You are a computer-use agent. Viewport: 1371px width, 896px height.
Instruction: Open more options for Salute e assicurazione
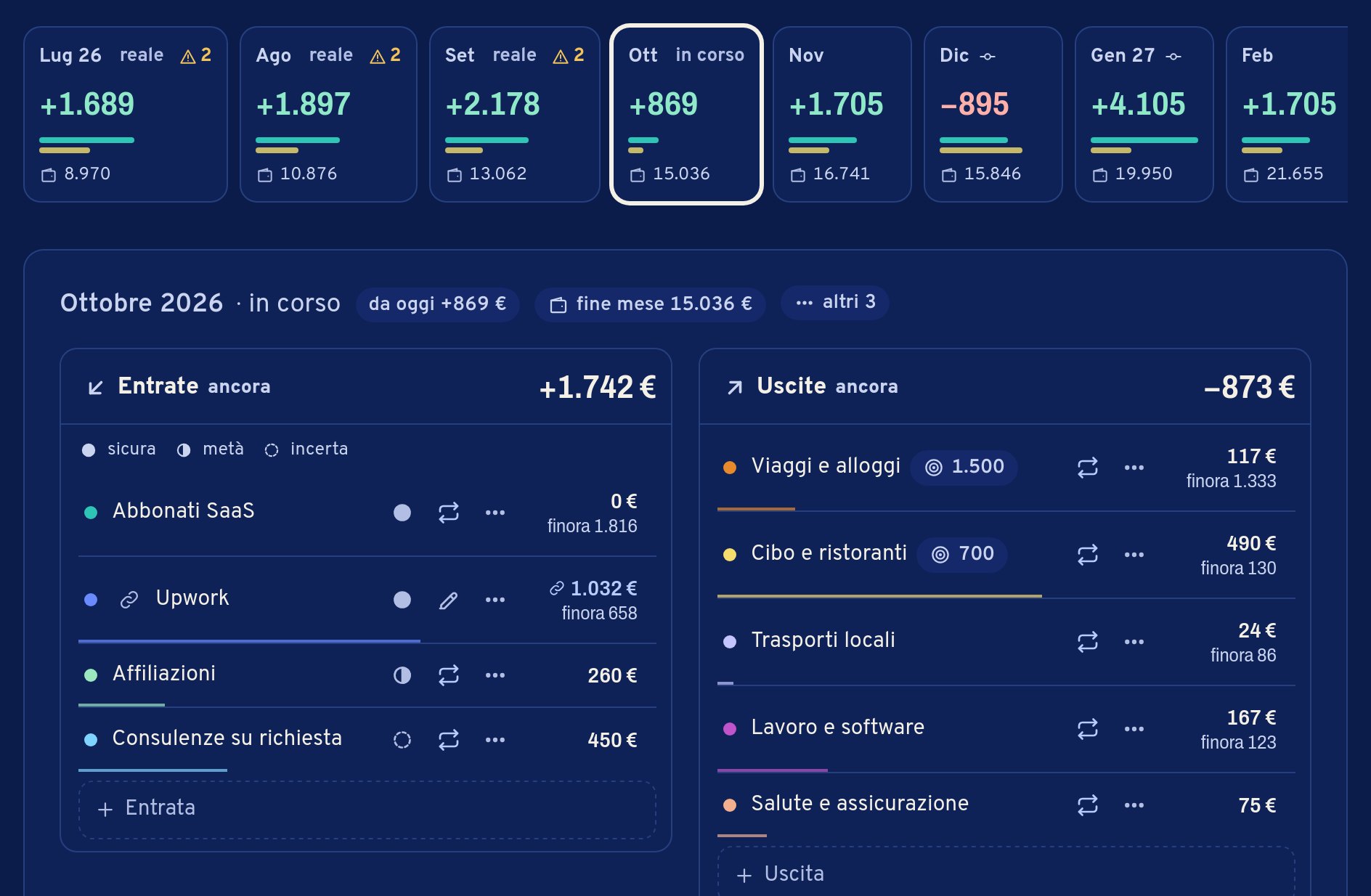click(1134, 805)
